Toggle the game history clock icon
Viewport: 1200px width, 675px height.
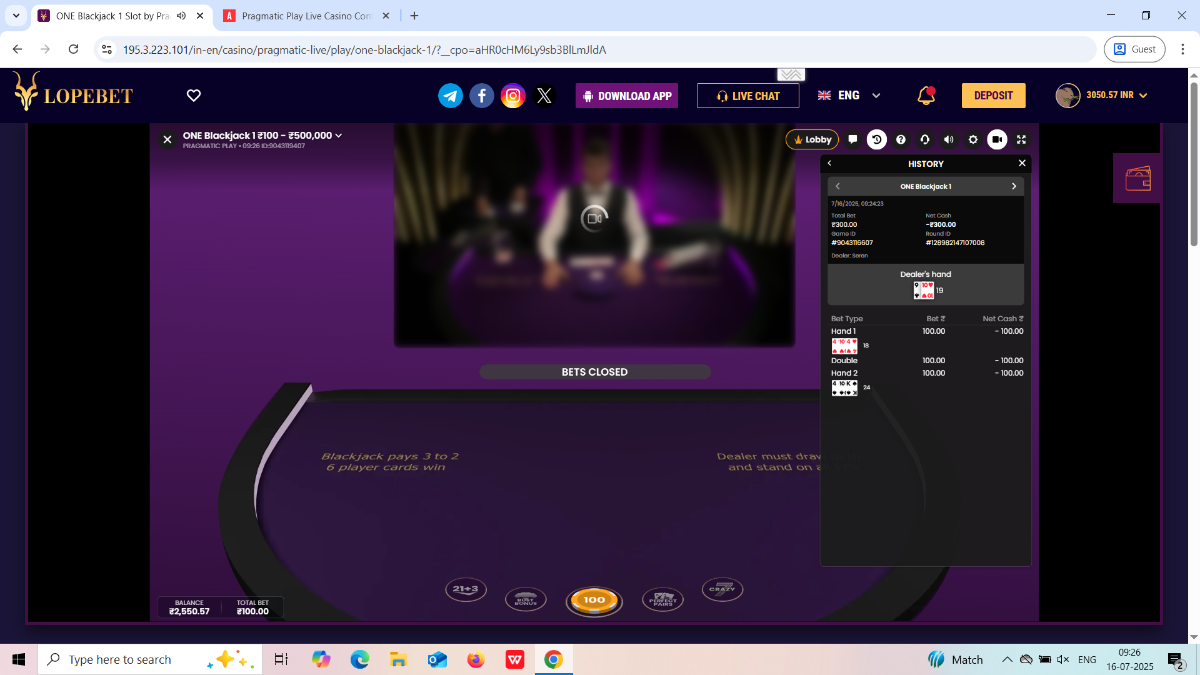click(877, 140)
